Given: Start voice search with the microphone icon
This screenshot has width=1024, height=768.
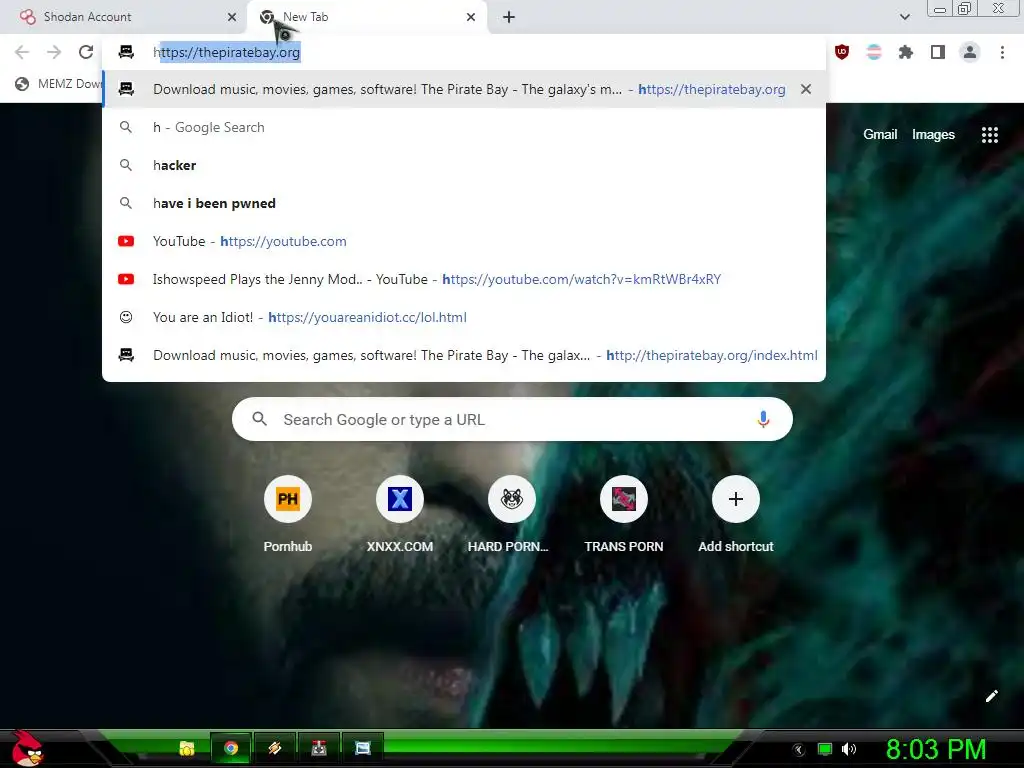Looking at the screenshot, I should (763, 419).
